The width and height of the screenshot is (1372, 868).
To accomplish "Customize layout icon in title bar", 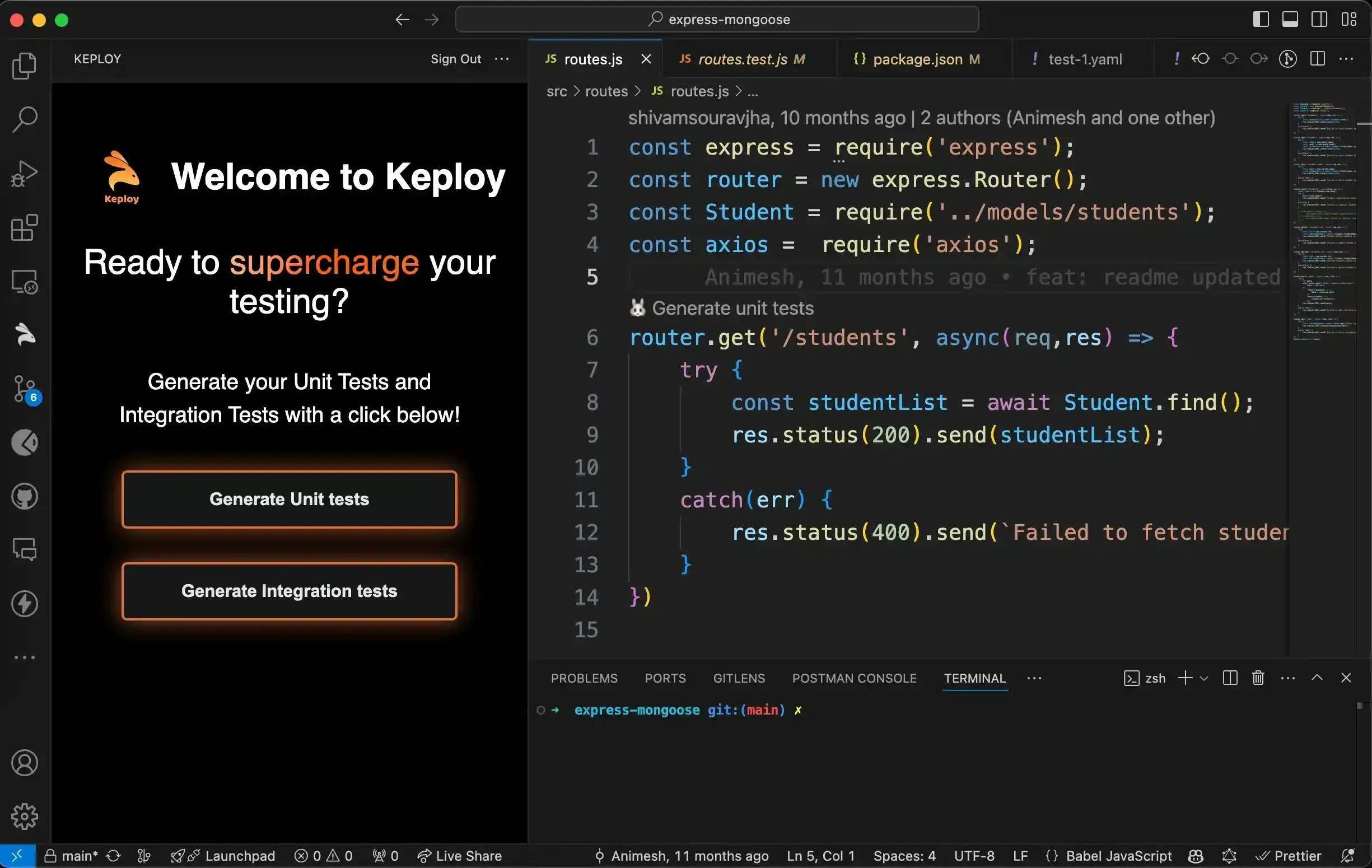I will (x=1348, y=20).
